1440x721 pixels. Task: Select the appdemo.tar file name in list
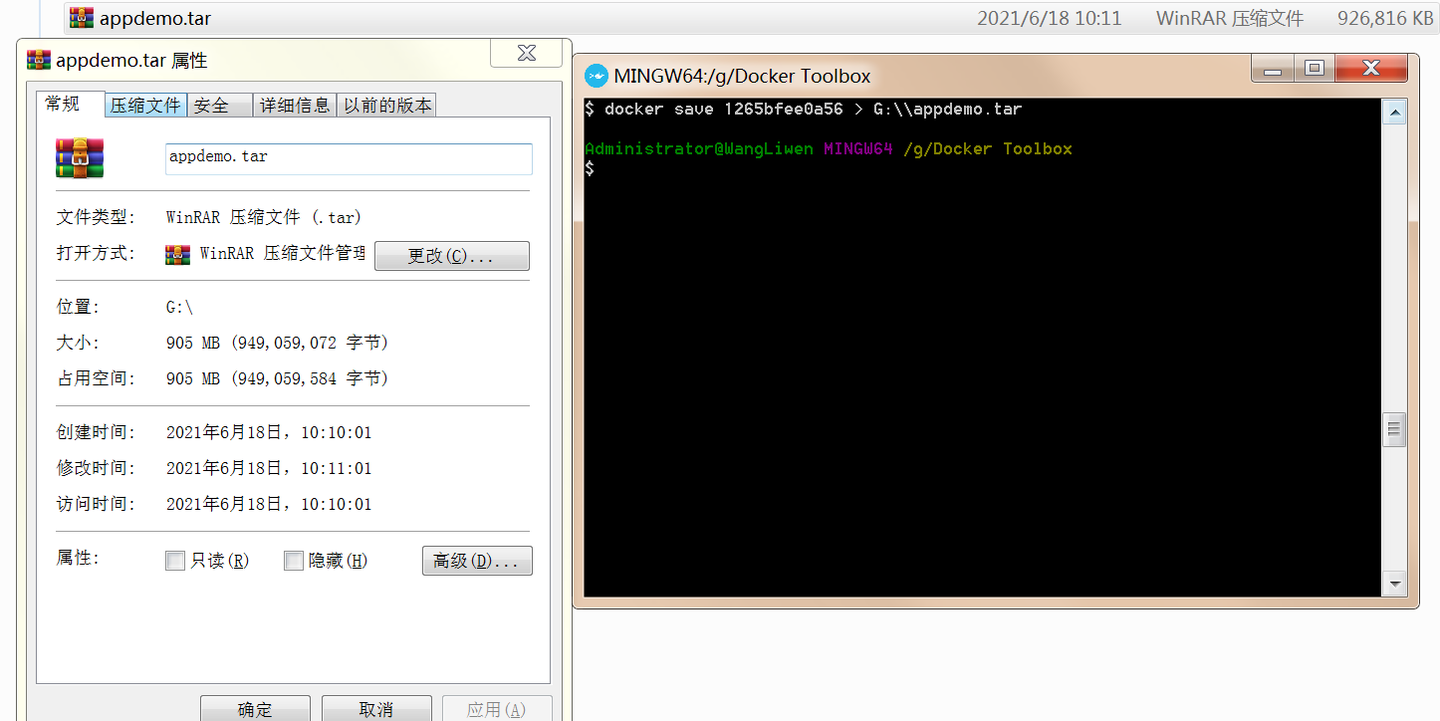155,18
